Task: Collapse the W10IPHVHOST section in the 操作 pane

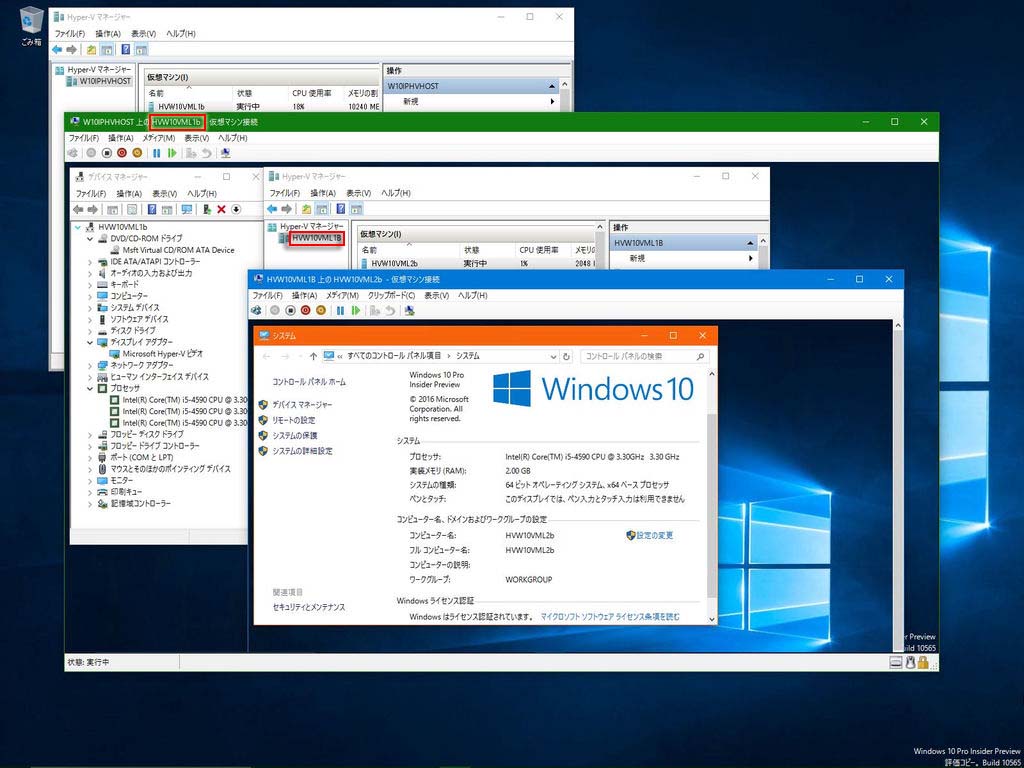Action: pyautogui.click(x=552, y=86)
